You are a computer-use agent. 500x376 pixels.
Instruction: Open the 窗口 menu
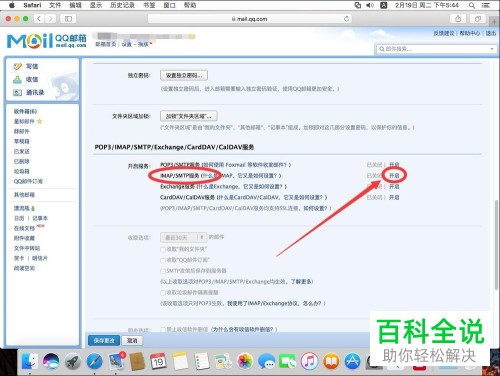click(x=169, y=5)
